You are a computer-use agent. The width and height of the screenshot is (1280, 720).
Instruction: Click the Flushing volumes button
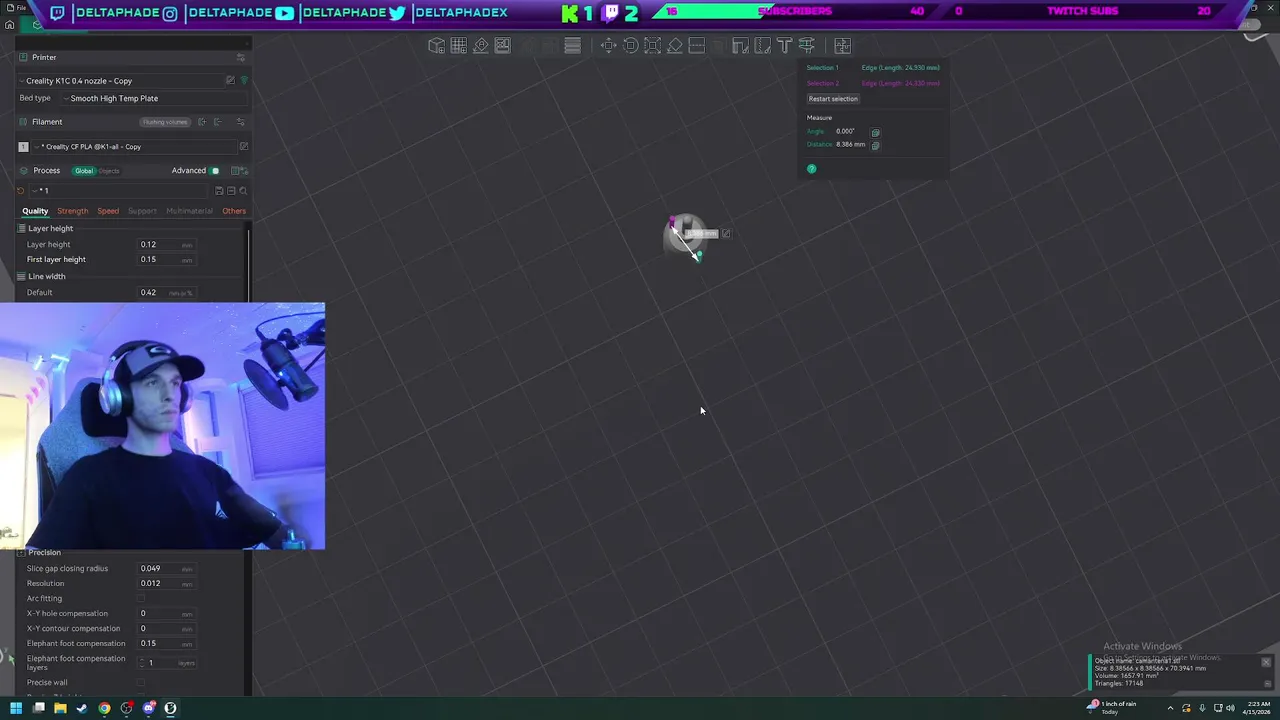(x=165, y=122)
